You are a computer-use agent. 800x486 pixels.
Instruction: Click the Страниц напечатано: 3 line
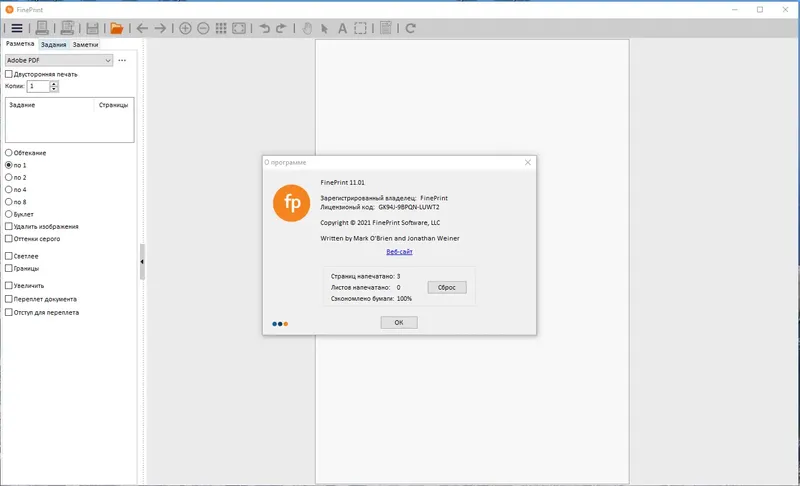coord(365,276)
